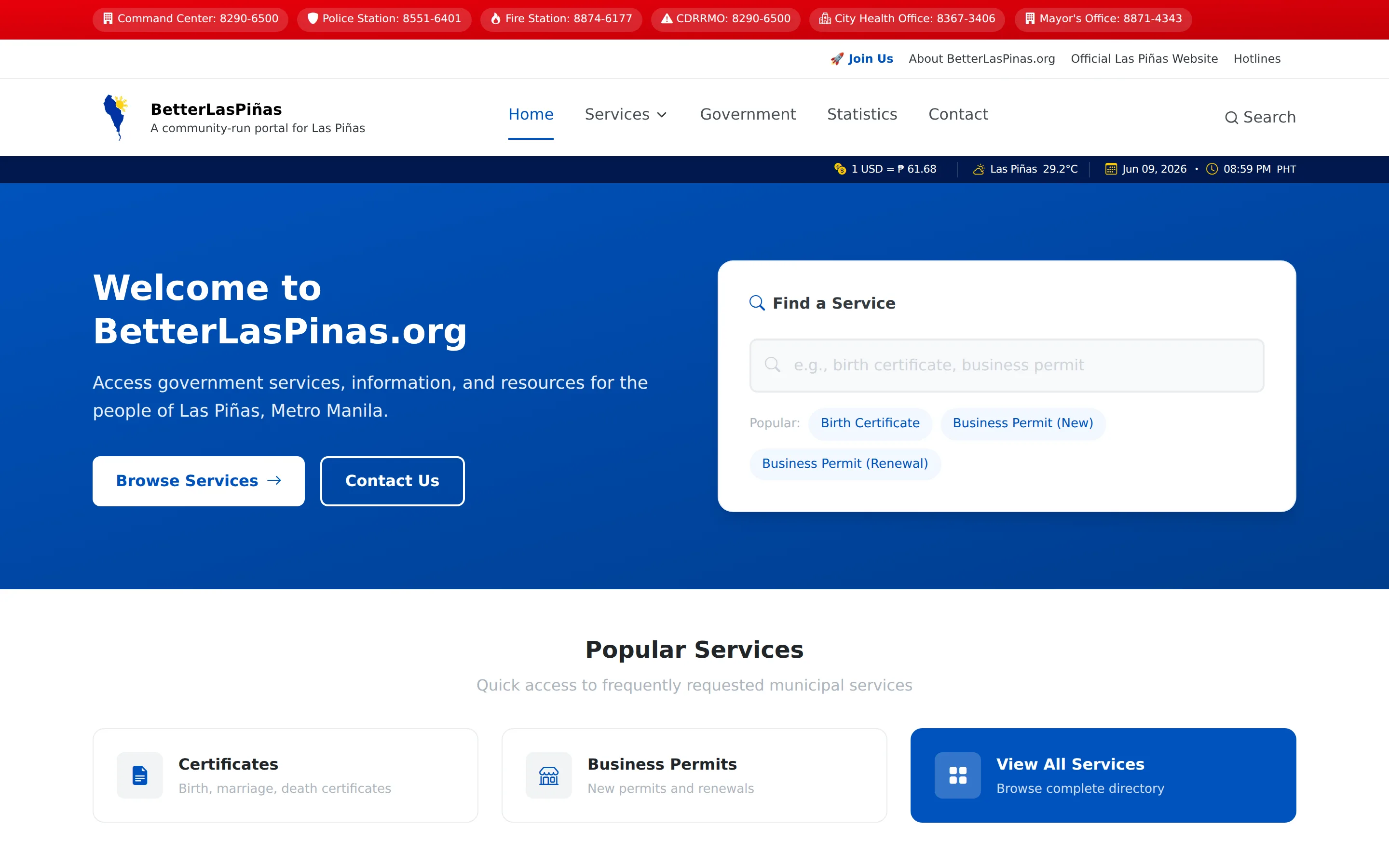Click Command Center: 8290-6500 hotline pill
The width and height of the screenshot is (1389, 868).
click(x=191, y=19)
